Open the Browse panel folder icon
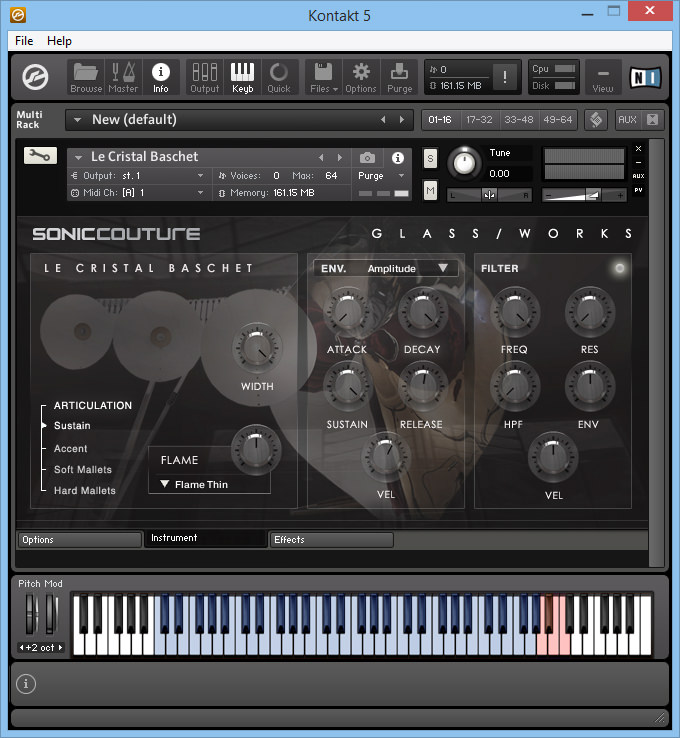 click(86, 77)
